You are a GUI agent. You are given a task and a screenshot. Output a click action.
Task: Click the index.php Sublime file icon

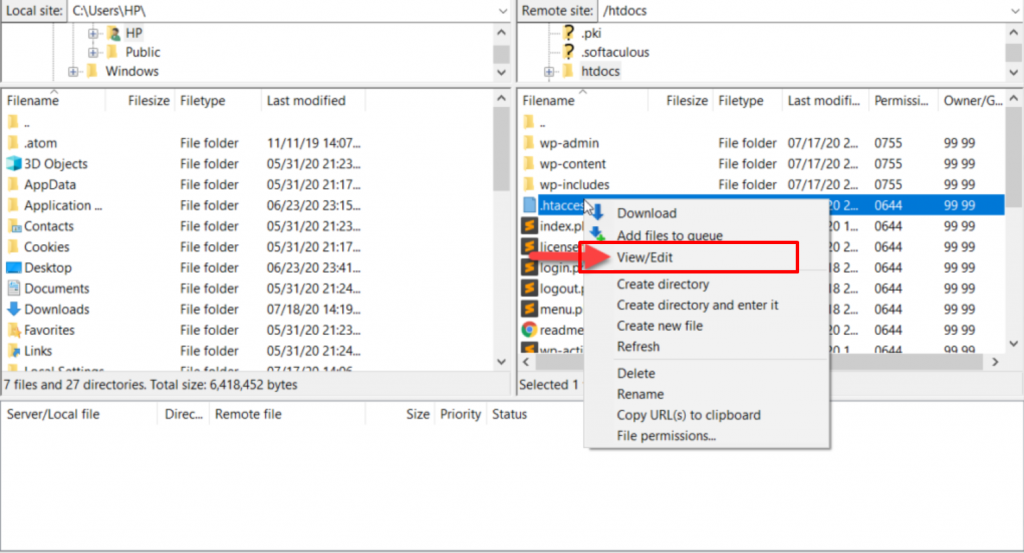click(529, 226)
